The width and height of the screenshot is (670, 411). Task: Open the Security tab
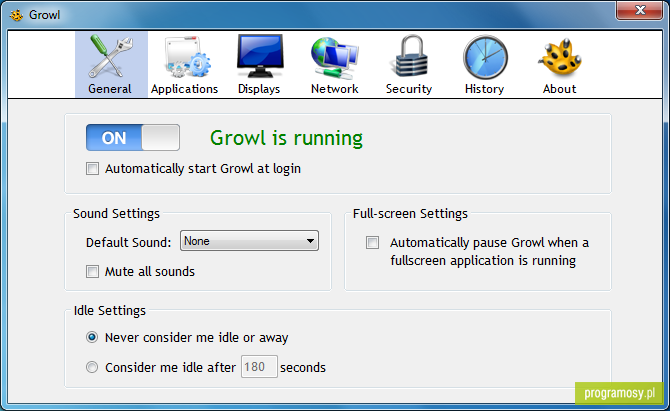click(x=409, y=65)
